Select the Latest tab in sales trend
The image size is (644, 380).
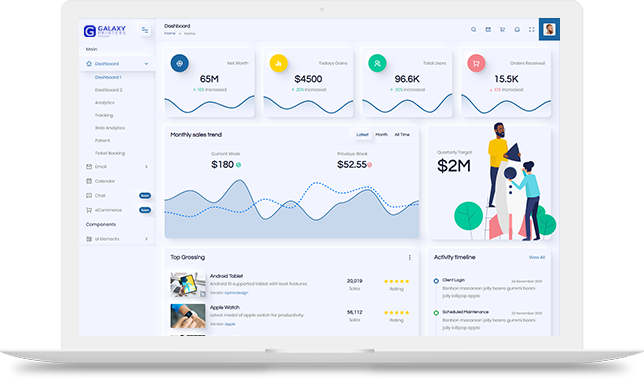(362, 135)
